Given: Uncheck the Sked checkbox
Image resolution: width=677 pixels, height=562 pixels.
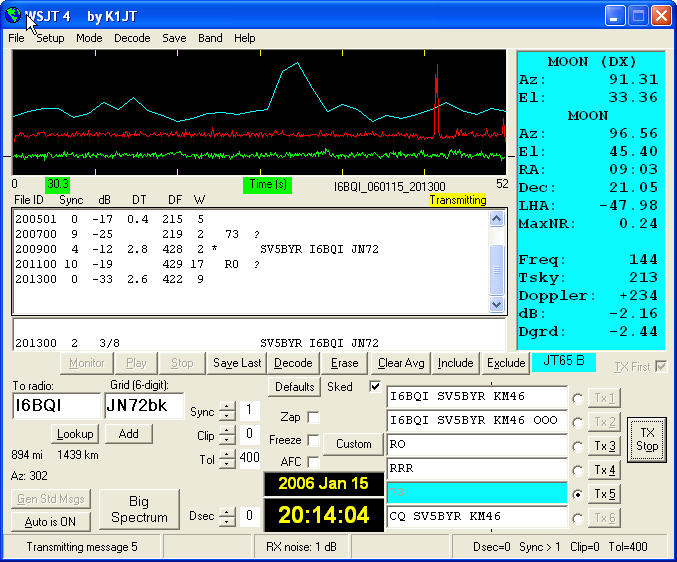Looking at the screenshot, I should click(374, 387).
